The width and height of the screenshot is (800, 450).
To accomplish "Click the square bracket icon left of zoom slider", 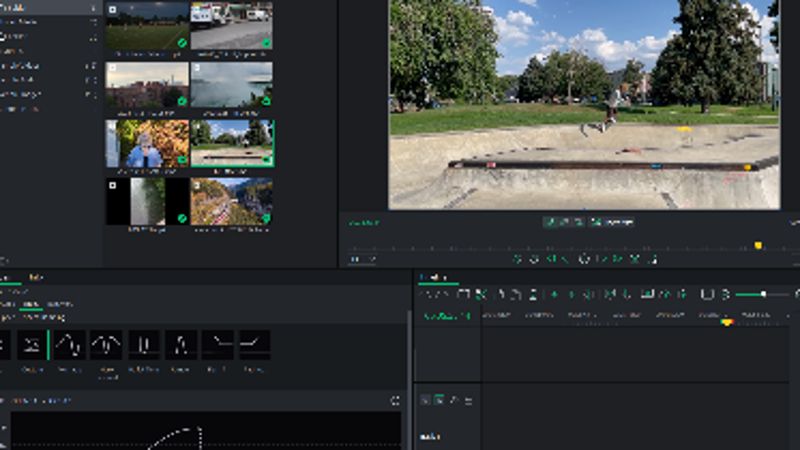I will pyautogui.click(x=707, y=294).
